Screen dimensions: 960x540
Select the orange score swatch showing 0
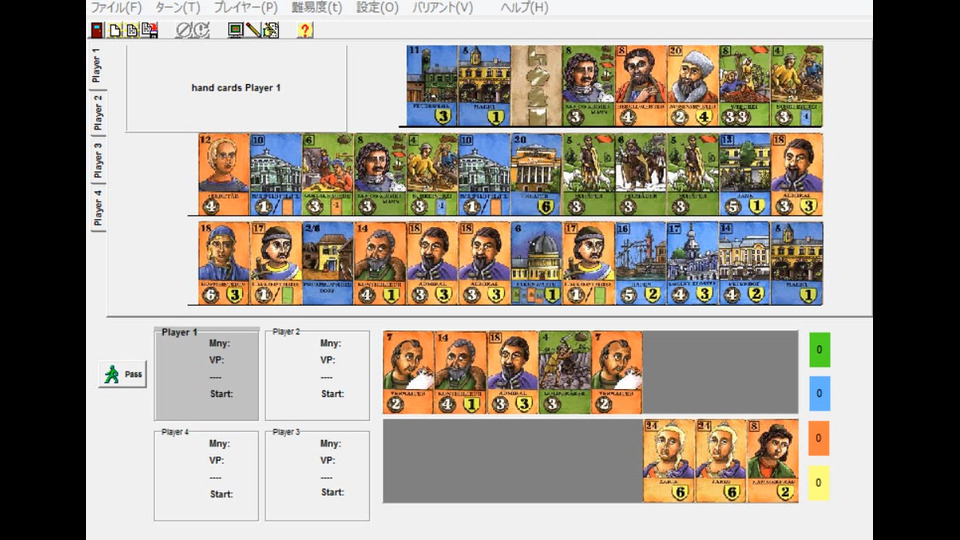pos(819,438)
